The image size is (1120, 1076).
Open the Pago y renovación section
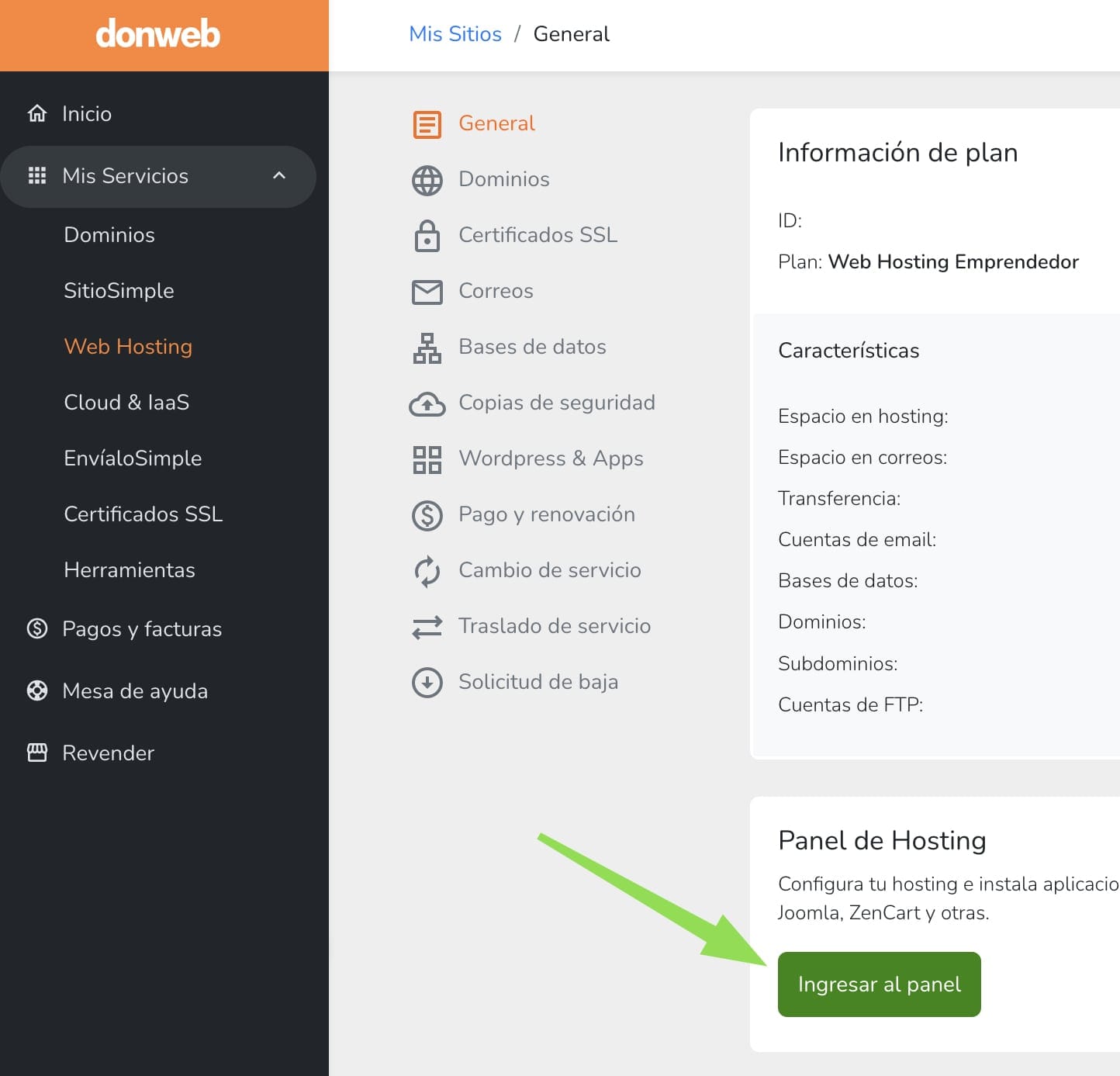(x=547, y=514)
